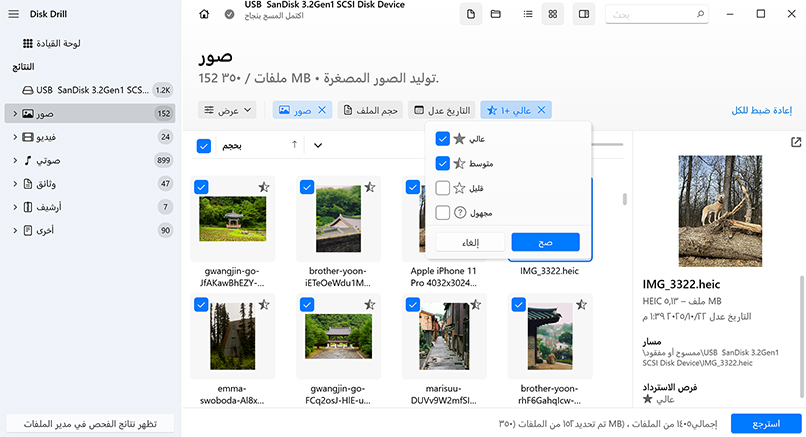Check the قليل low chances checkbox
This screenshot has width=806, height=437.
coord(443,188)
